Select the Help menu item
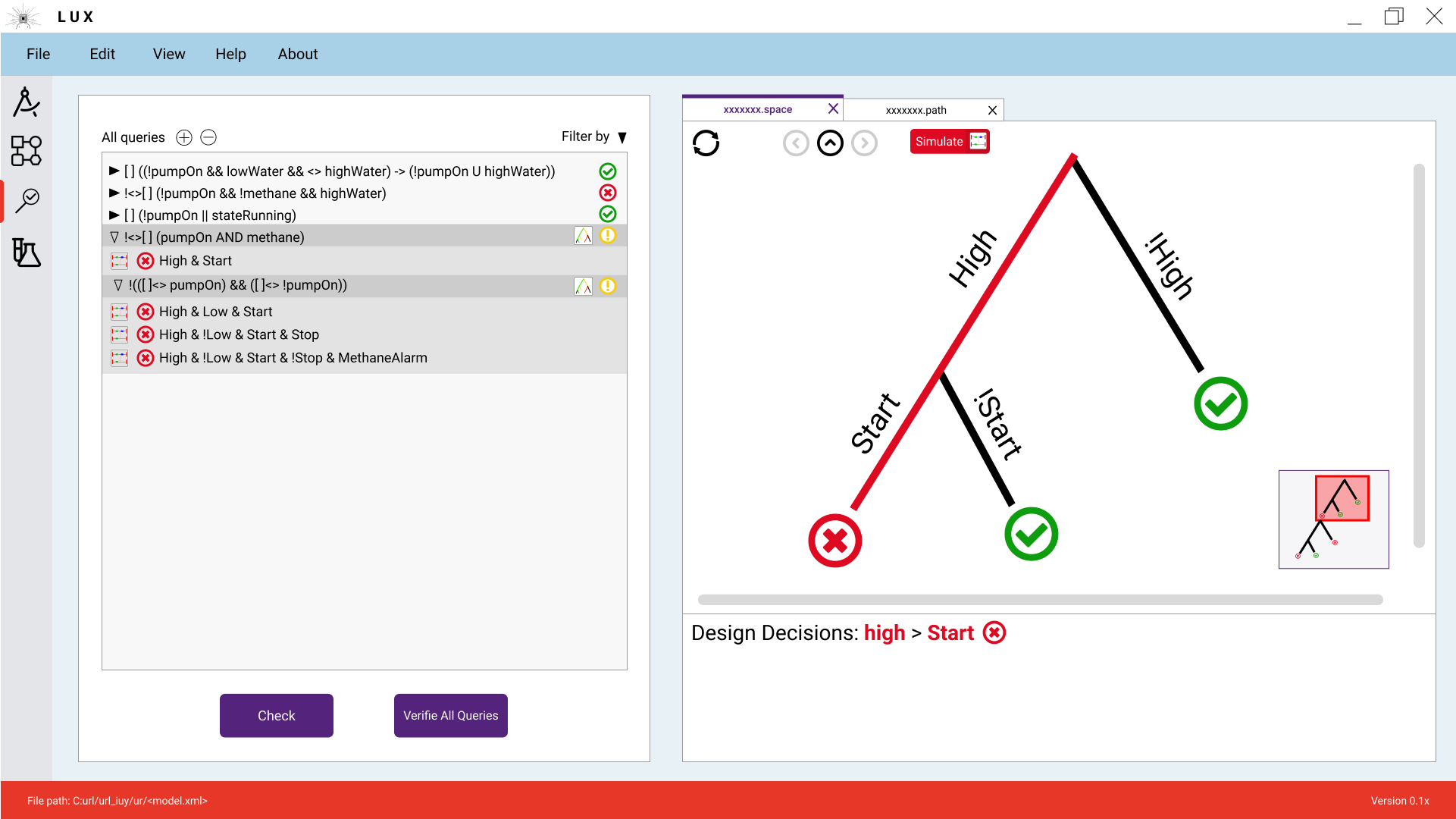Viewport: 1456px width, 819px height. (231, 54)
